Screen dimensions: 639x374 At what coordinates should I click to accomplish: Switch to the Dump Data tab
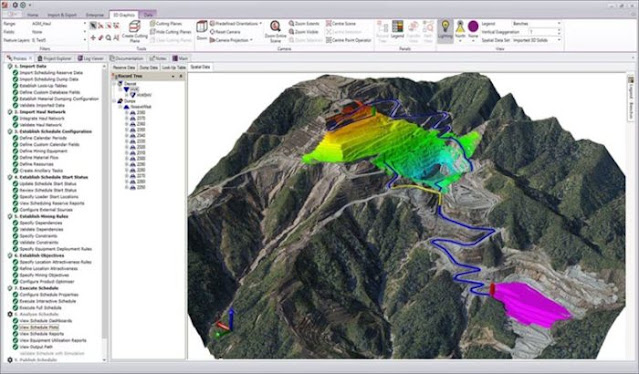point(148,67)
